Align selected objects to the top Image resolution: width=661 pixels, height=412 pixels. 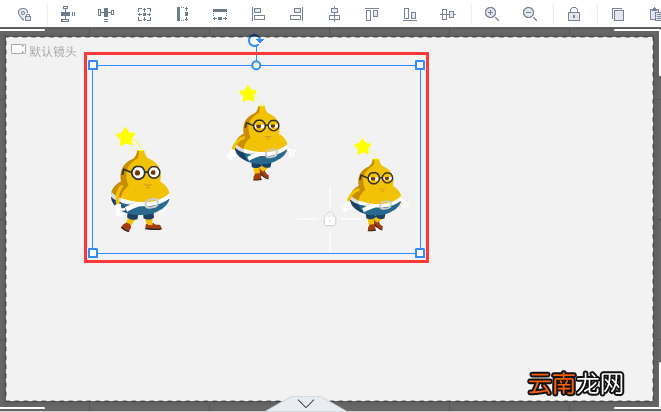tap(372, 14)
